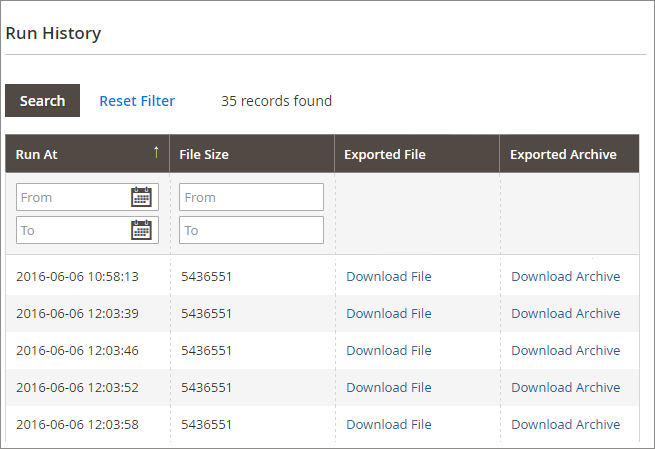The width and height of the screenshot is (655, 449).
Task: Open calendar picker for Run At From
Action: [x=141, y=197]
